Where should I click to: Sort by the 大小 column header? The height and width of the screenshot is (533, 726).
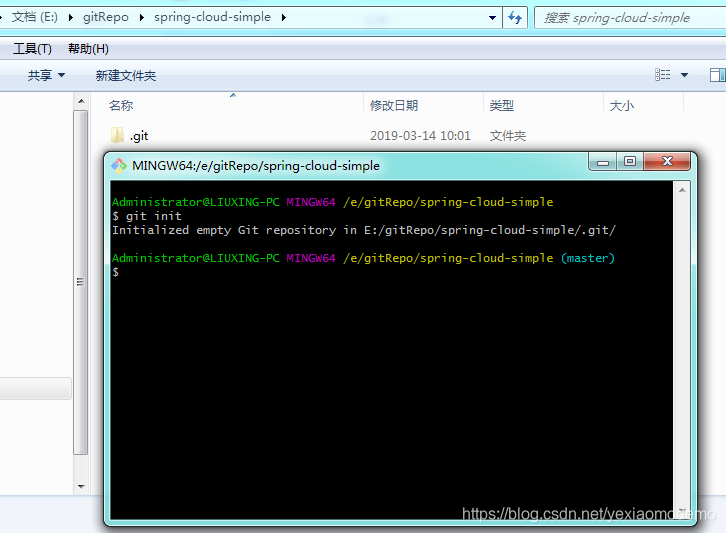point(643,106)
